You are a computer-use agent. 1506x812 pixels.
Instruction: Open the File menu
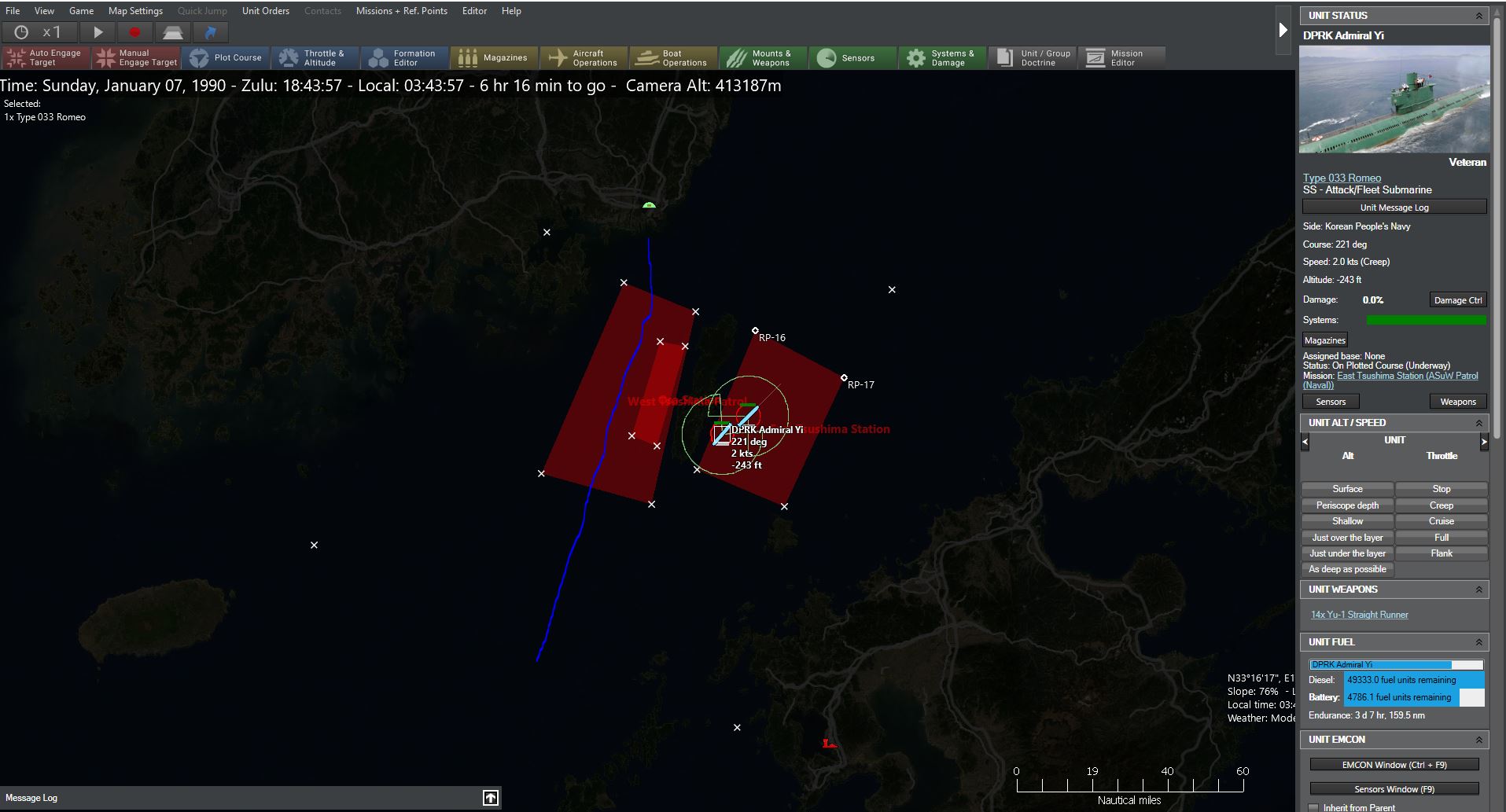(x=13, y=11)
